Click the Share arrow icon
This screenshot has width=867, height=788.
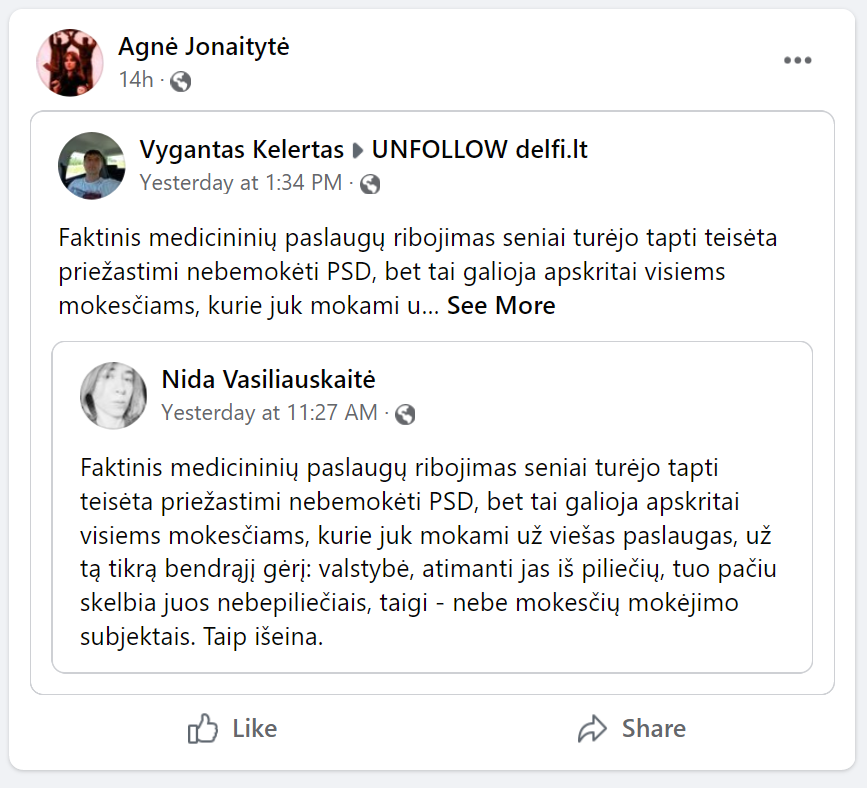[x=593, y=729]
